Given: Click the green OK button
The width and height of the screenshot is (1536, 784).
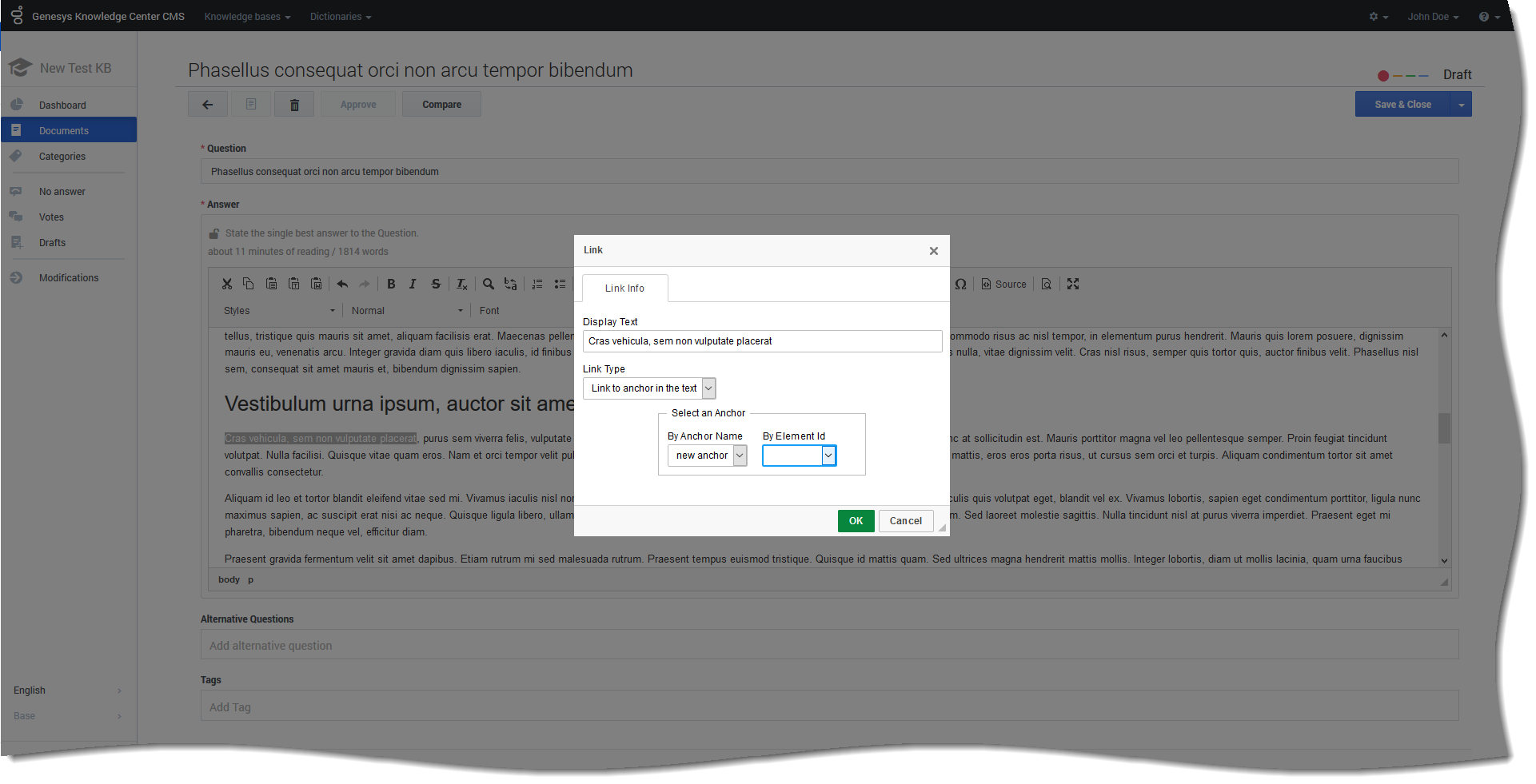Looking at the screenshot, I should click(856, 521).
